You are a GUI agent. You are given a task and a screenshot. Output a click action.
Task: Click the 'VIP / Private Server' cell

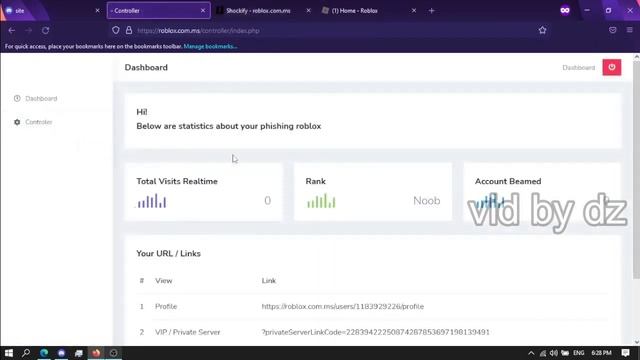tap(187, 332)
